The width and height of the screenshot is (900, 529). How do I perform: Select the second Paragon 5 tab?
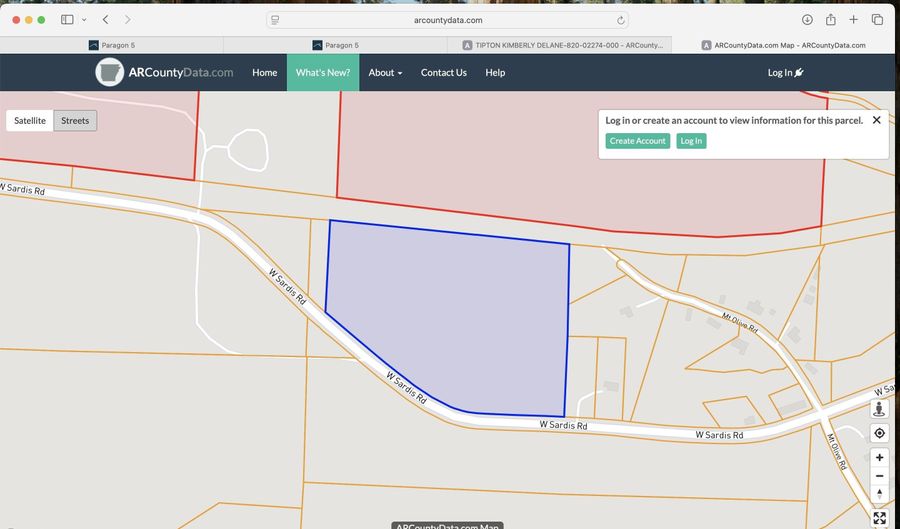[335, 45]
